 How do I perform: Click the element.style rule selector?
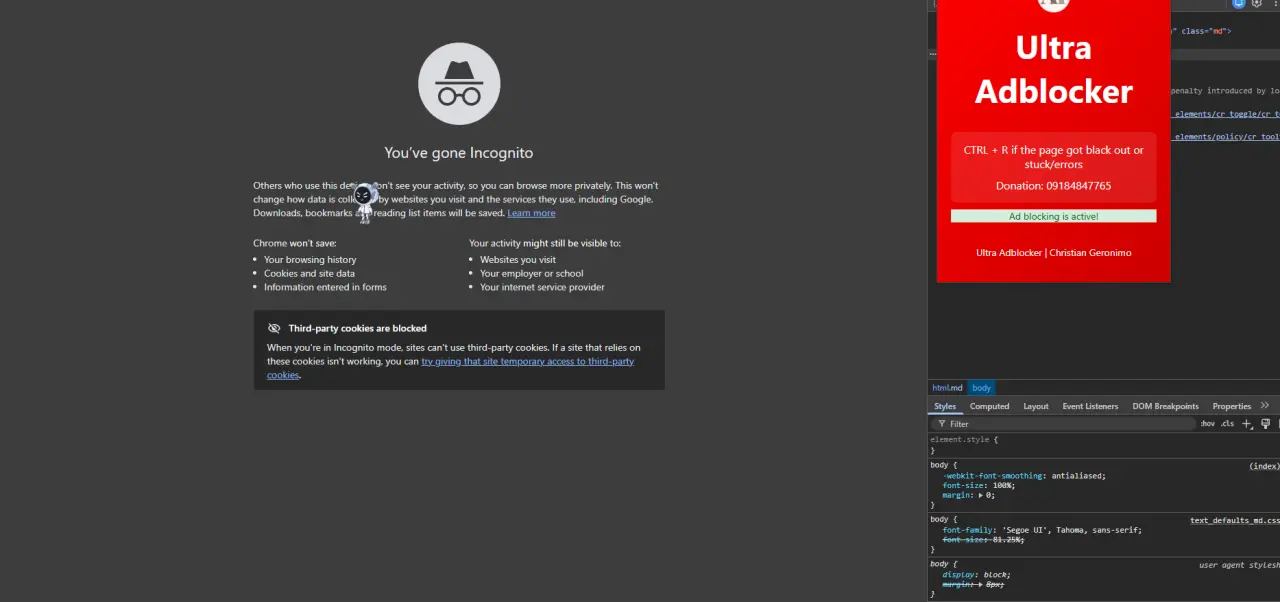(x=961, y=439)
